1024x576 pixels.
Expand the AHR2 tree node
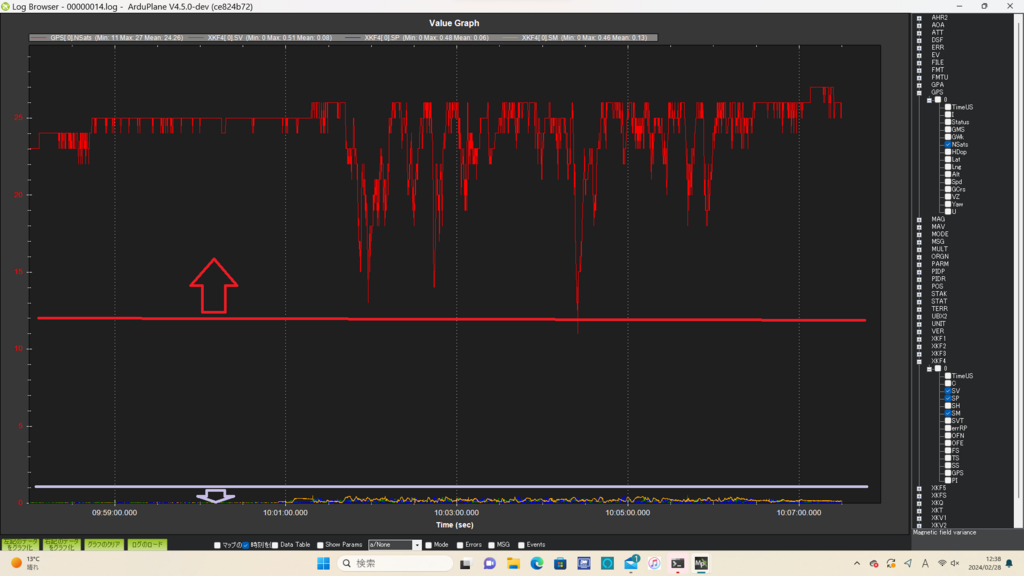pyautogui.click(x=919, y=18)
